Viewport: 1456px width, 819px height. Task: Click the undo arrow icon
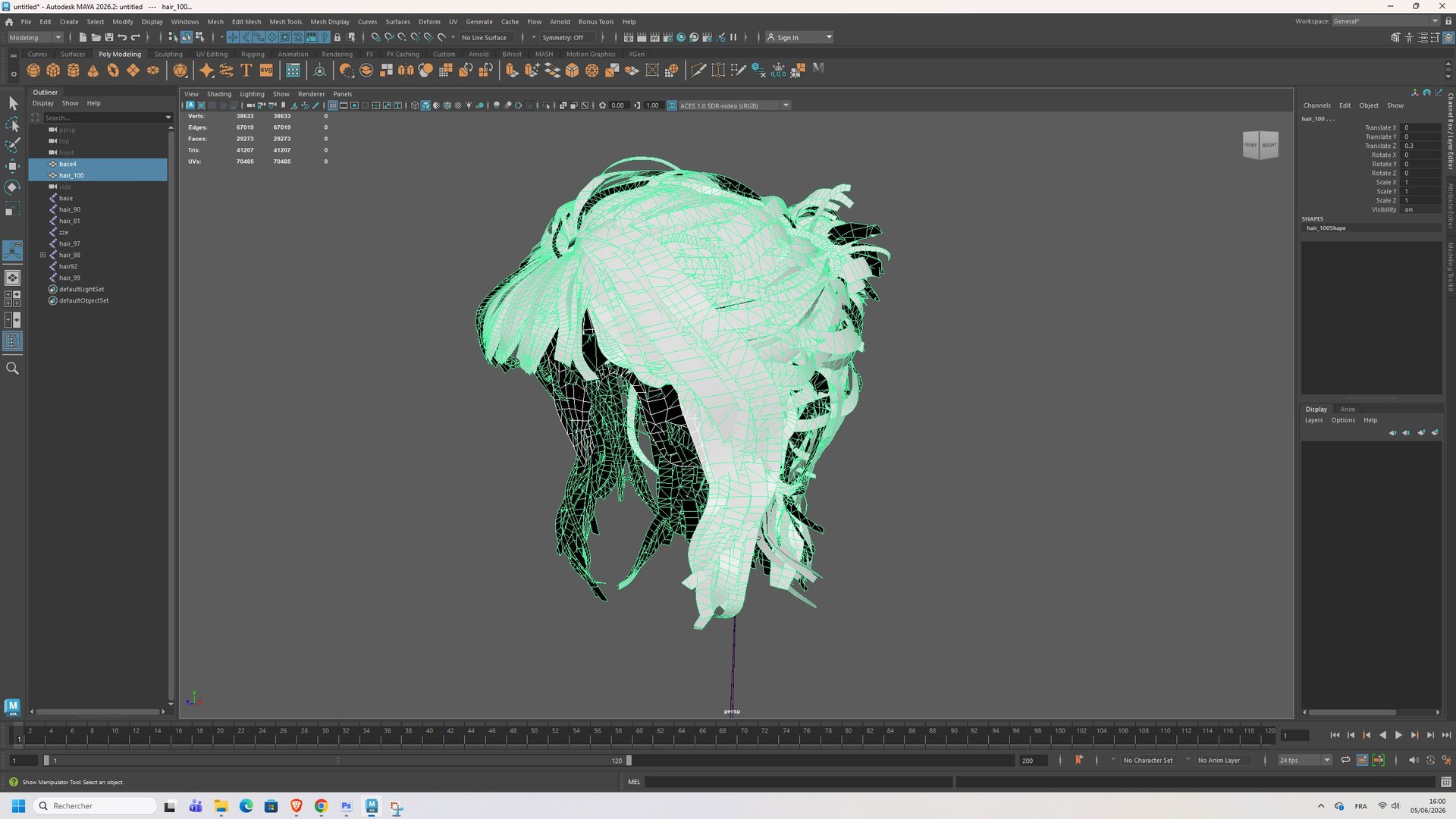click(122, 37)
